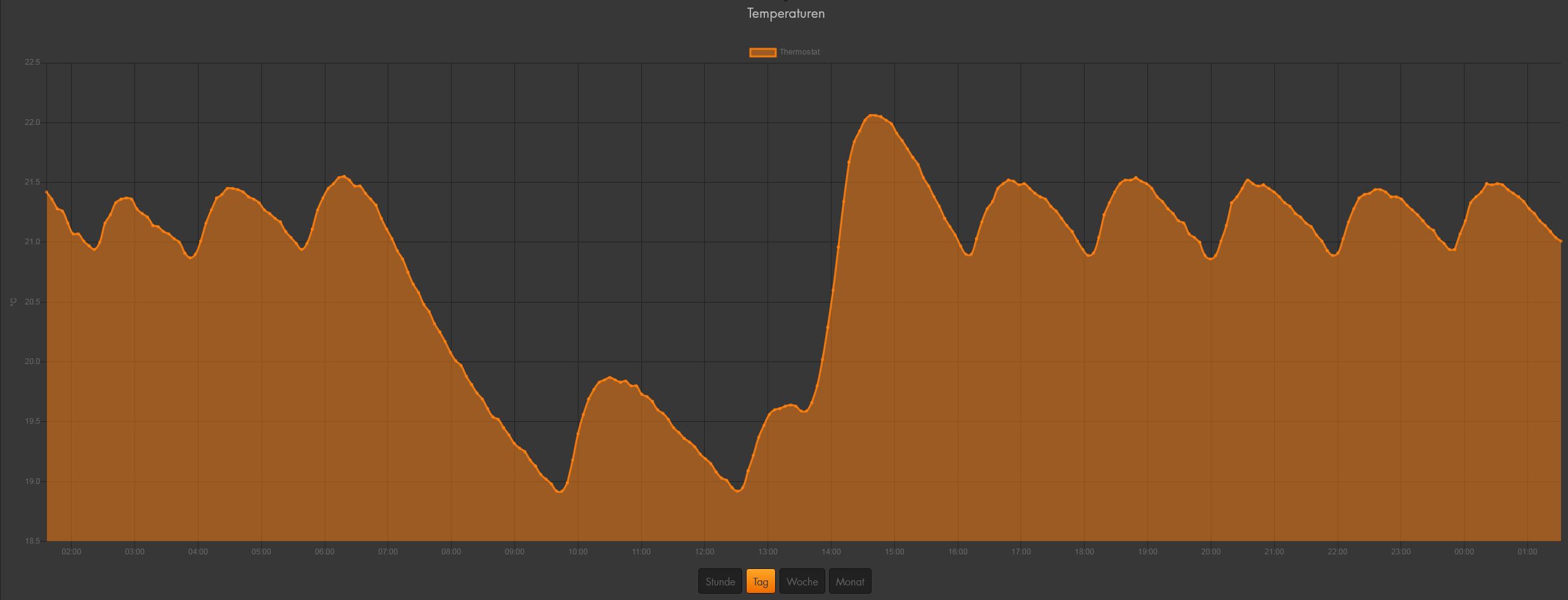Click the local peak point around 10:30
1568x600 pixels.
tap(610, 377)
